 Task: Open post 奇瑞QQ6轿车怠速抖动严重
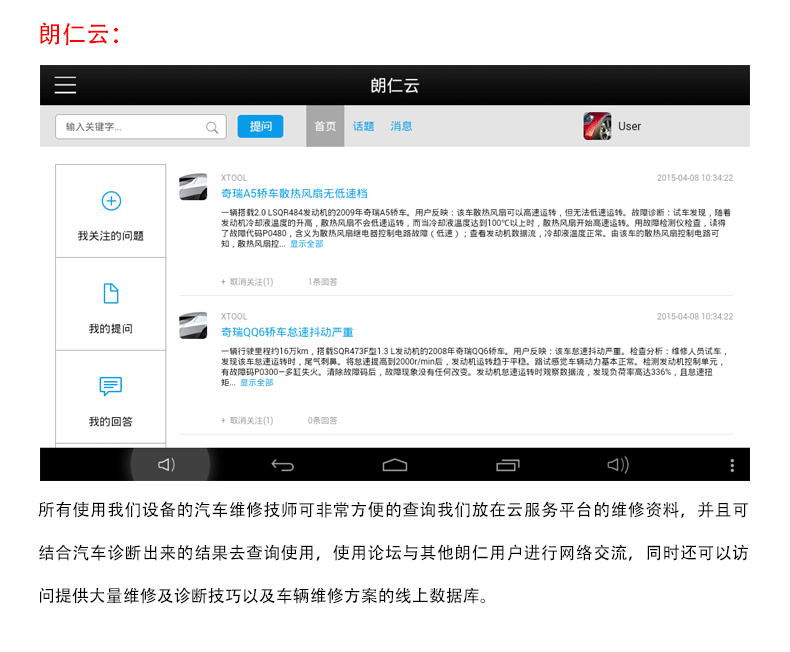tap(287, 332)
